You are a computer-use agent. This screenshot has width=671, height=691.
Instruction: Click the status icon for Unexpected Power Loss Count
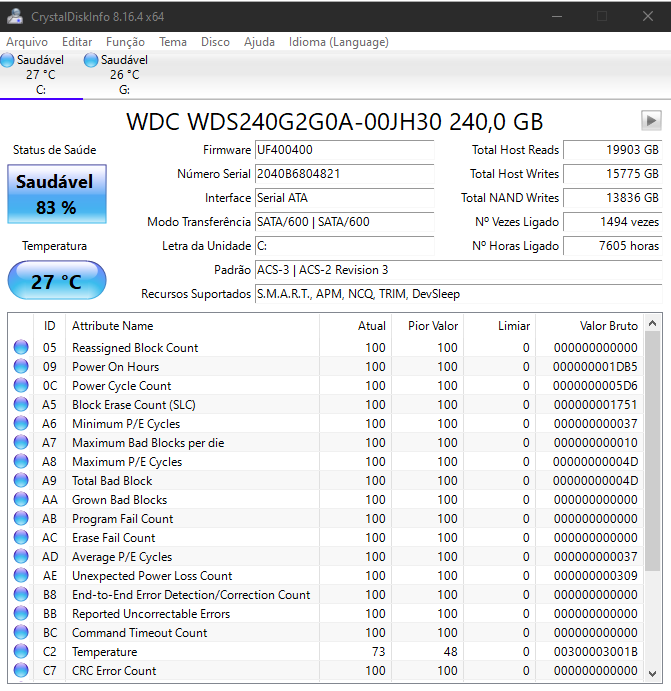[x=21, y=575]
